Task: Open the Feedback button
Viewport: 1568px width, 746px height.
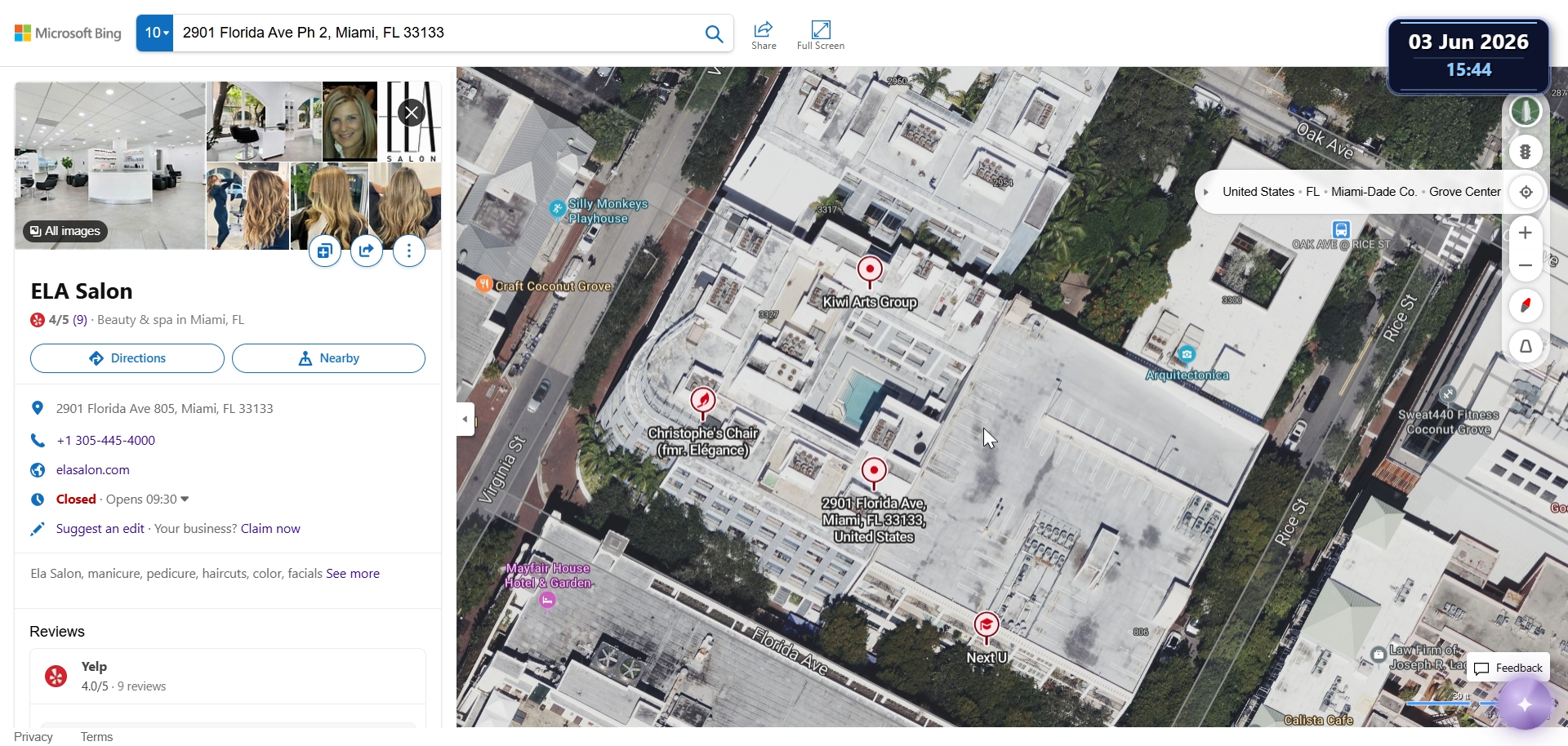Action: (1508, 668)
